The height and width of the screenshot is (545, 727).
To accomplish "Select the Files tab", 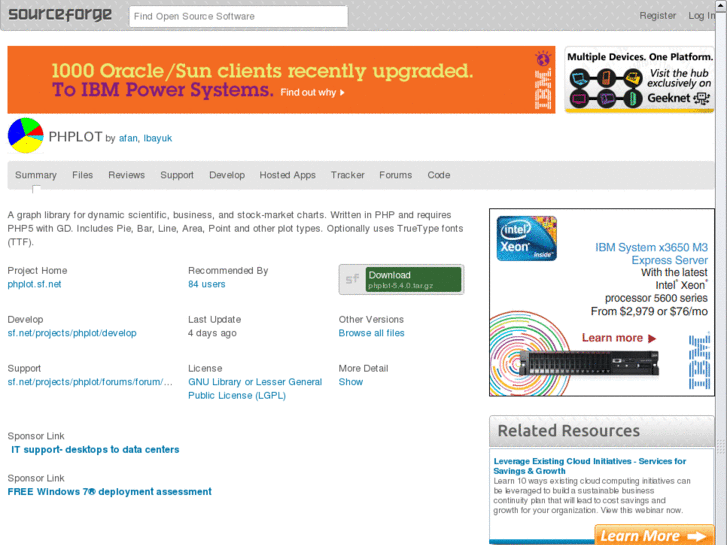I will point(83,175).
